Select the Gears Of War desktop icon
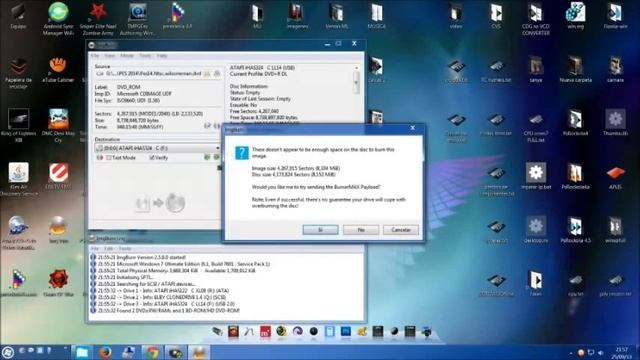Image resolution: width=640 pixels, height=360 pixels. pyautogui.click(x=58, y=282)
